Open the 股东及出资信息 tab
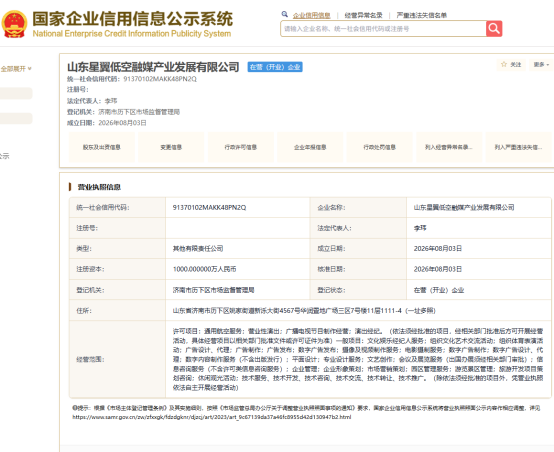 (102, 147)
